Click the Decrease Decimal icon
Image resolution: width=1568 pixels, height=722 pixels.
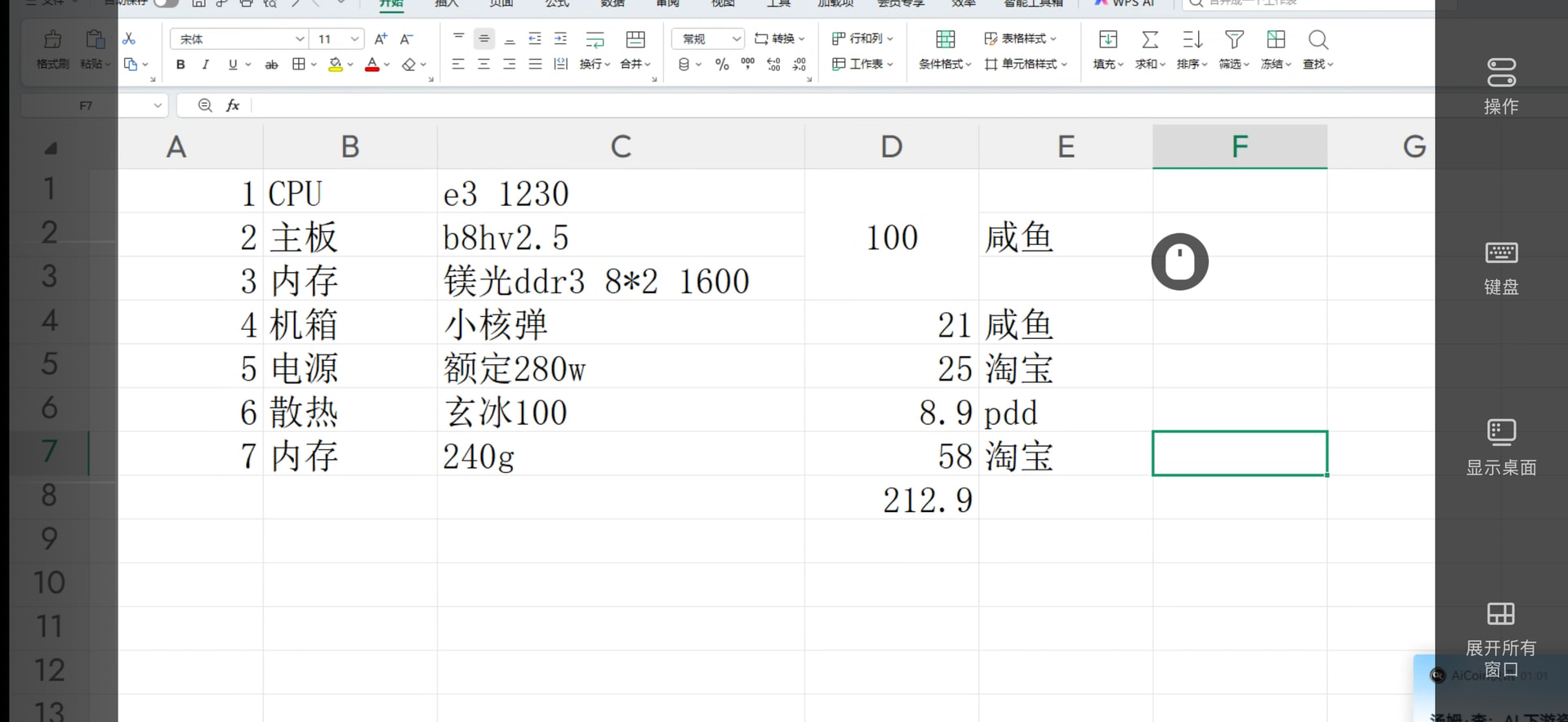tap(800, 64)
